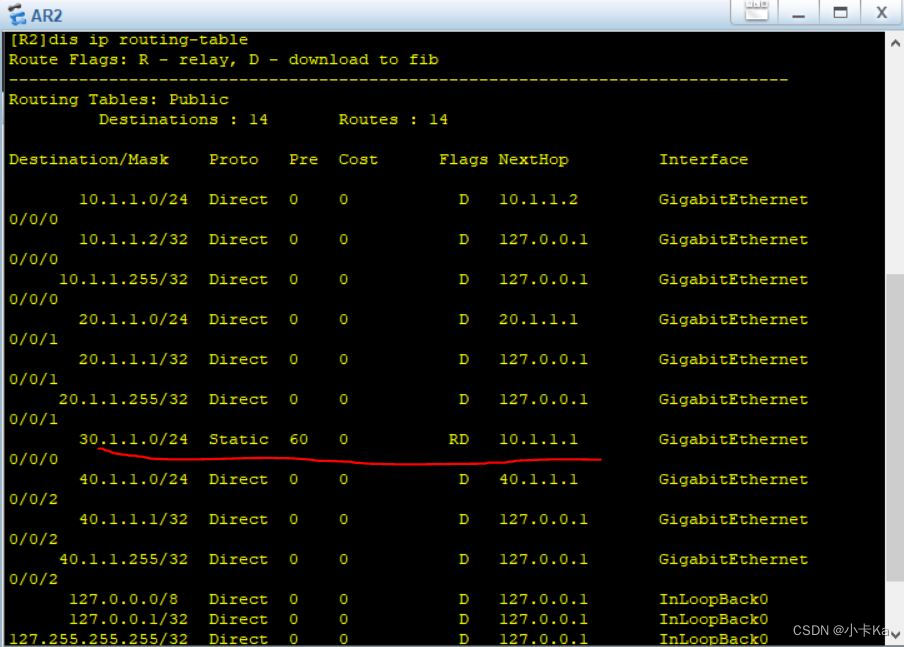
Task: Click next hop 20.1.1.1
Action: 538,319
